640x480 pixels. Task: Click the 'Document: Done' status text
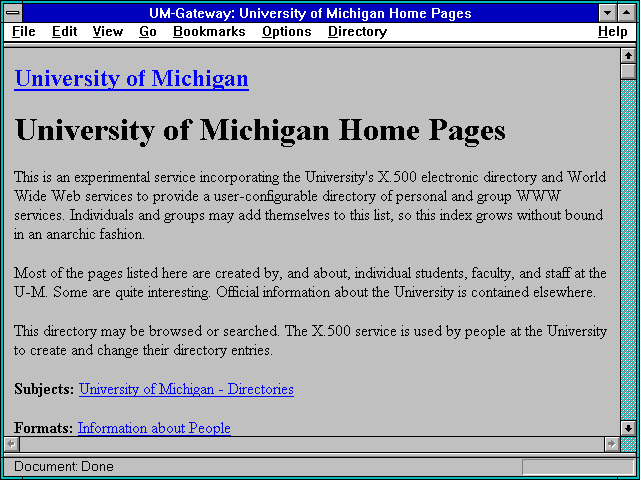pyautogui.click(x=64, y=466)
